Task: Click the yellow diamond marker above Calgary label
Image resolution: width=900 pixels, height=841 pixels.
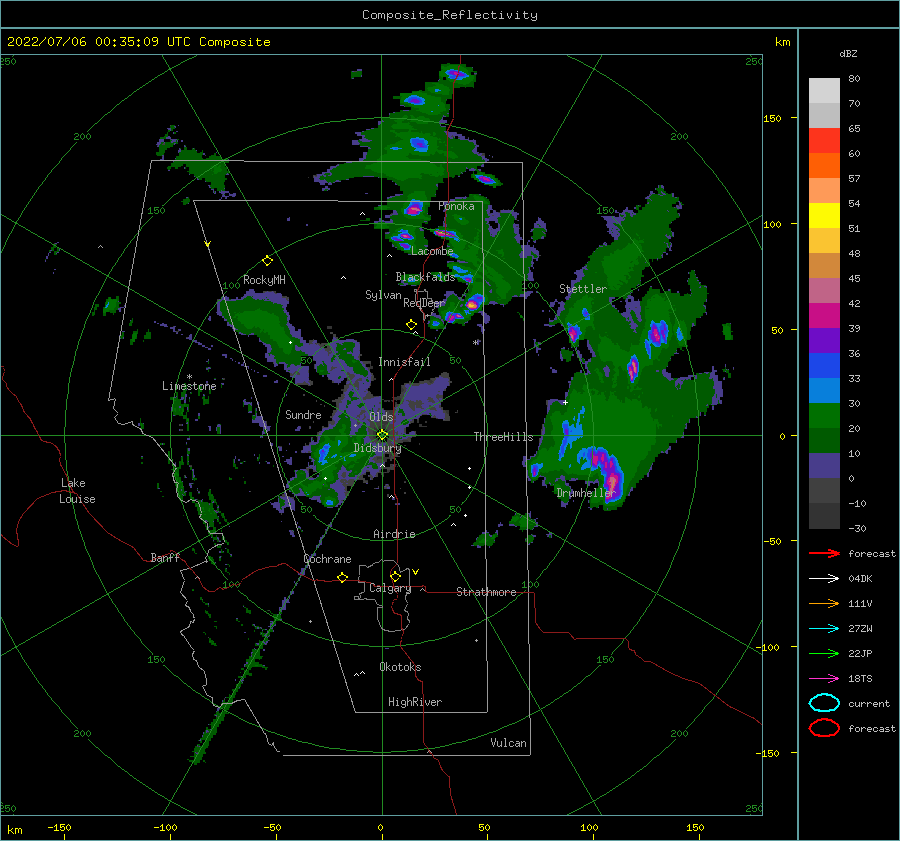Action: pyautogui.click(x=395, y=576)
